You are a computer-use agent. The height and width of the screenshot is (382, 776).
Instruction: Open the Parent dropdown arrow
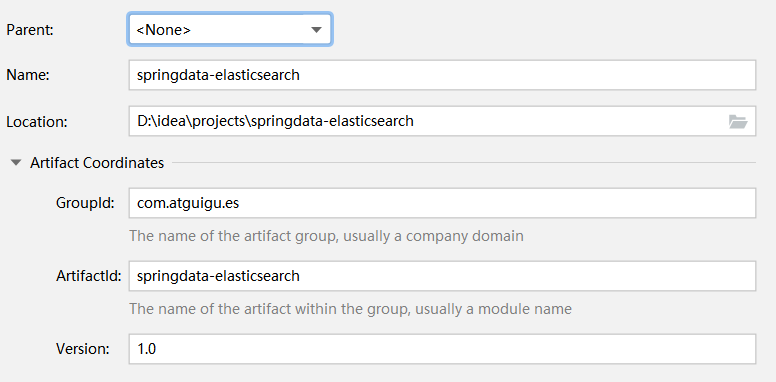click(x=316, y=30)
